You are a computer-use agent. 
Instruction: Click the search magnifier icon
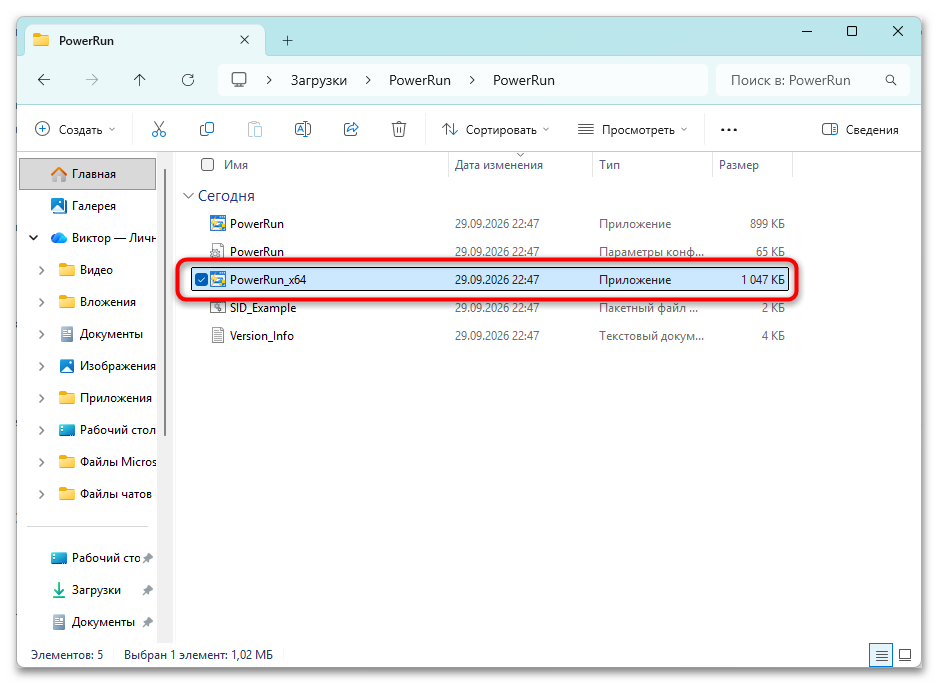891,80
